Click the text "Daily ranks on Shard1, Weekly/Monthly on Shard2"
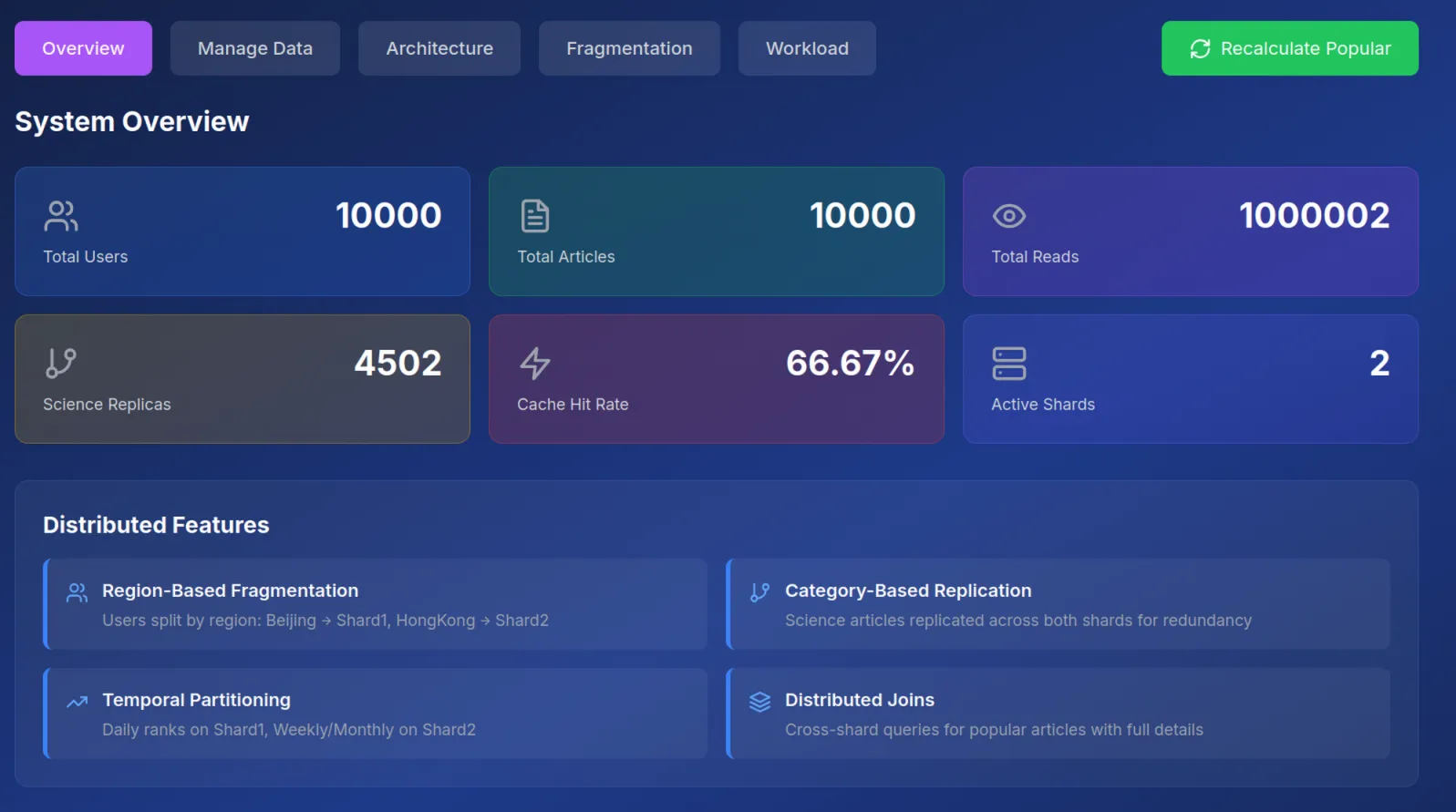The height and width of the screenshot is (812, 1456). [x=289, y=730]
